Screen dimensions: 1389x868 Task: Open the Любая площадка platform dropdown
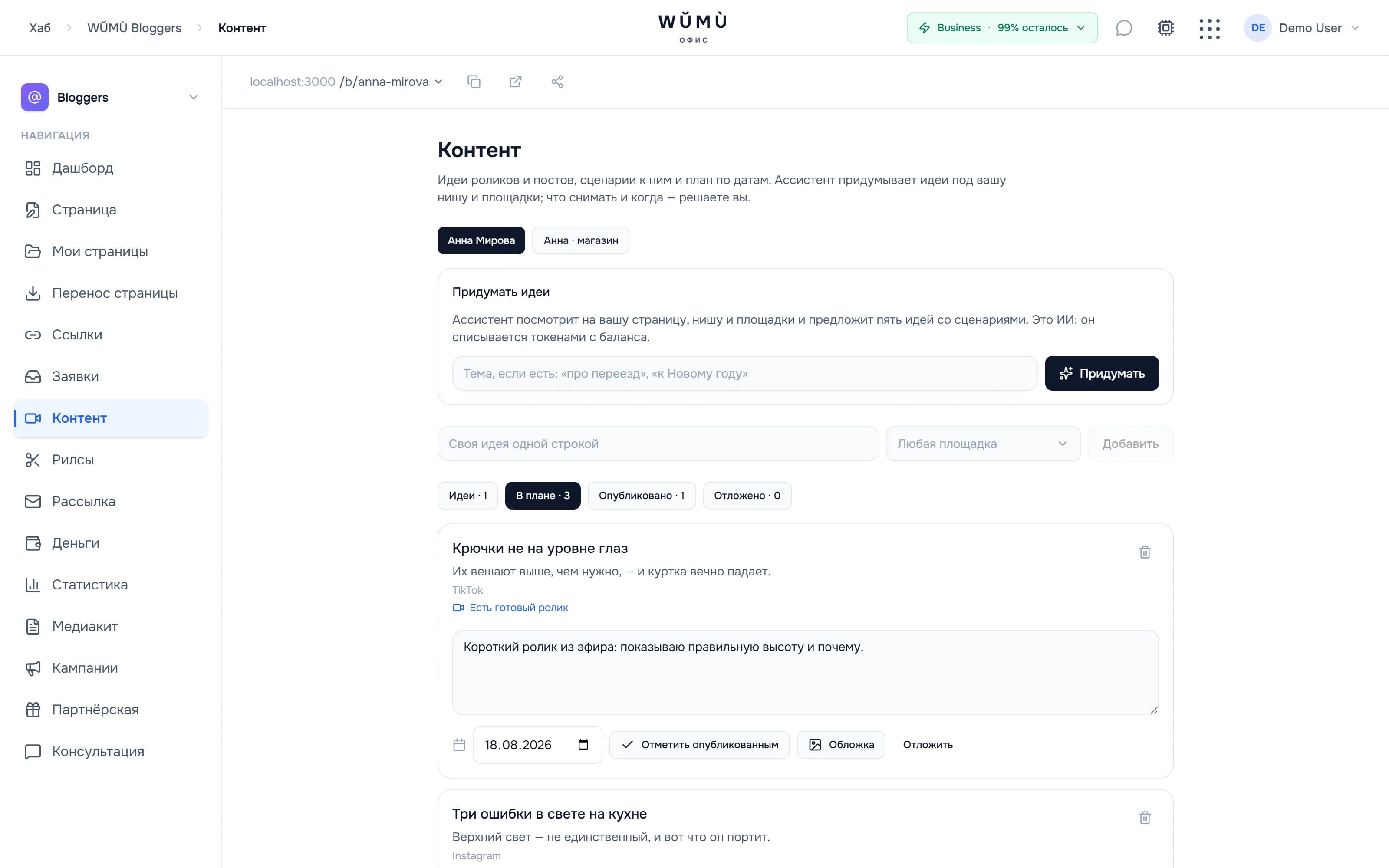983,443
